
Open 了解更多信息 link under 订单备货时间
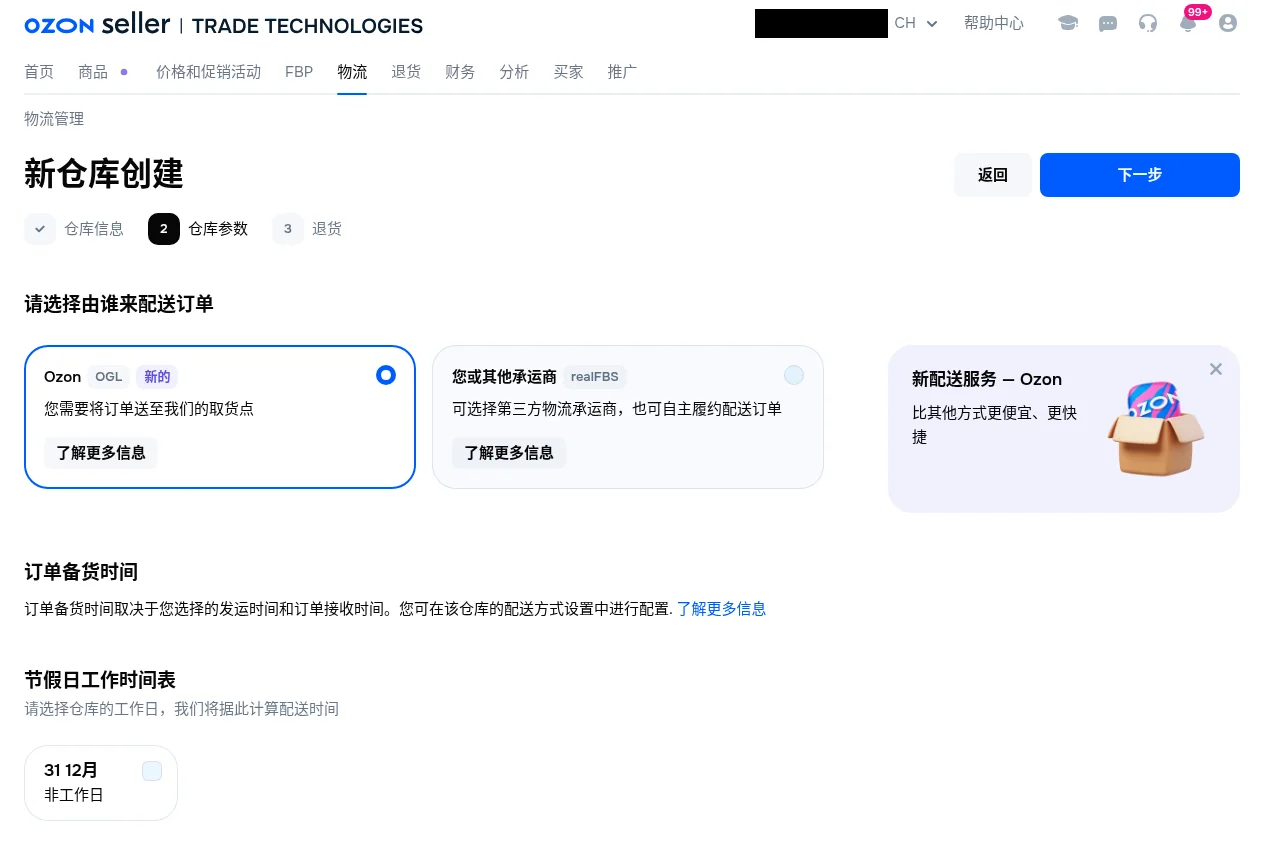(x=722, y=609)
